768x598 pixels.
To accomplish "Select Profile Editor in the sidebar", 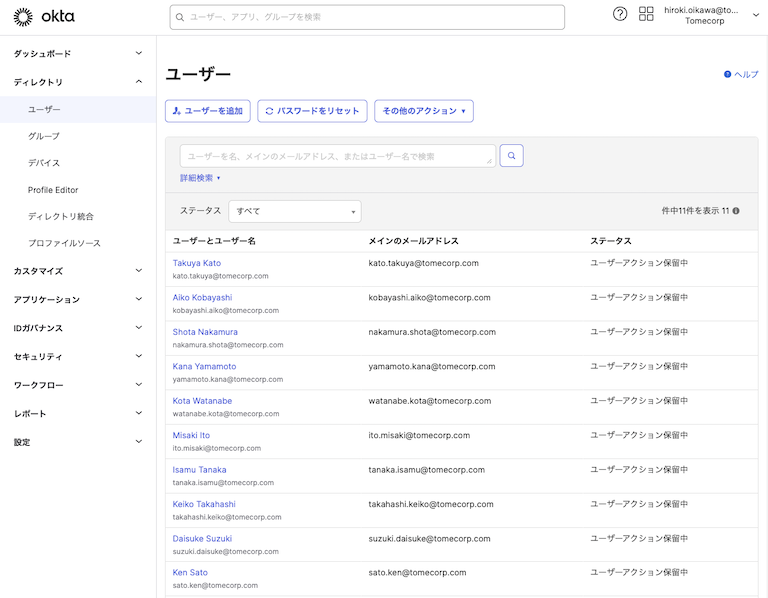I will pyautogui.click(x=53, y=190).
